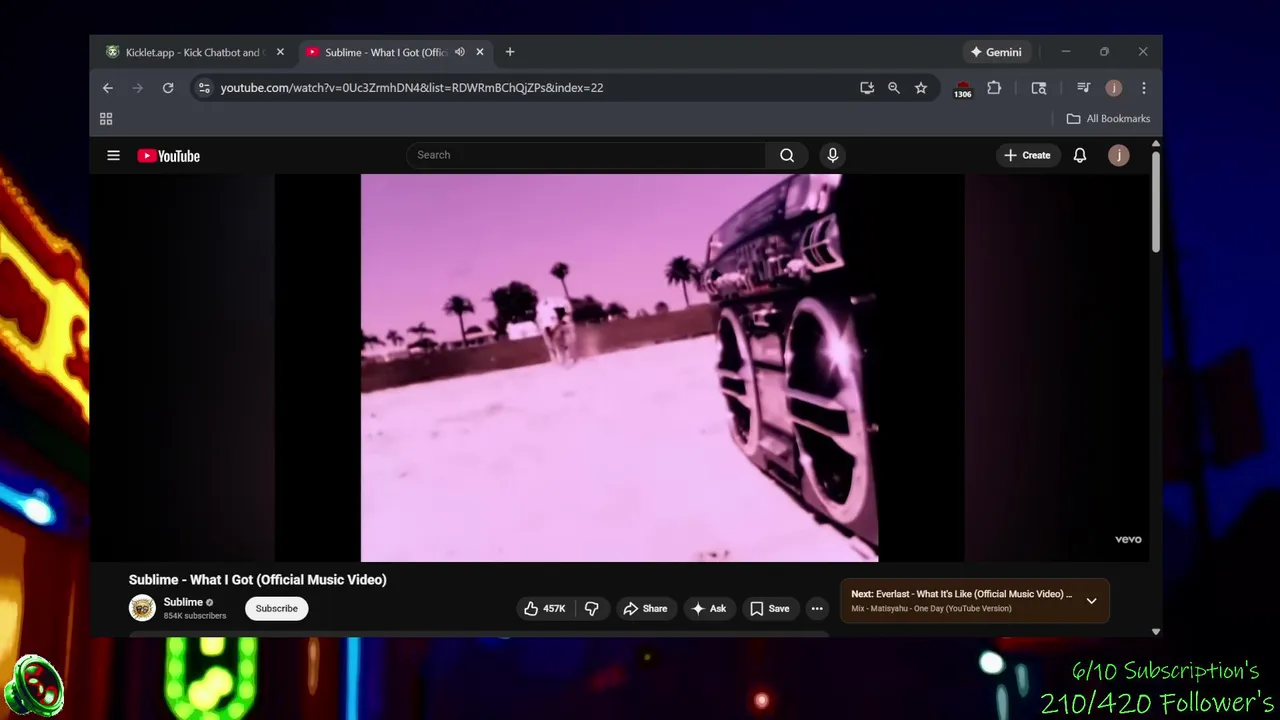Open Gemini in Chrome

[x=995, y=52]
